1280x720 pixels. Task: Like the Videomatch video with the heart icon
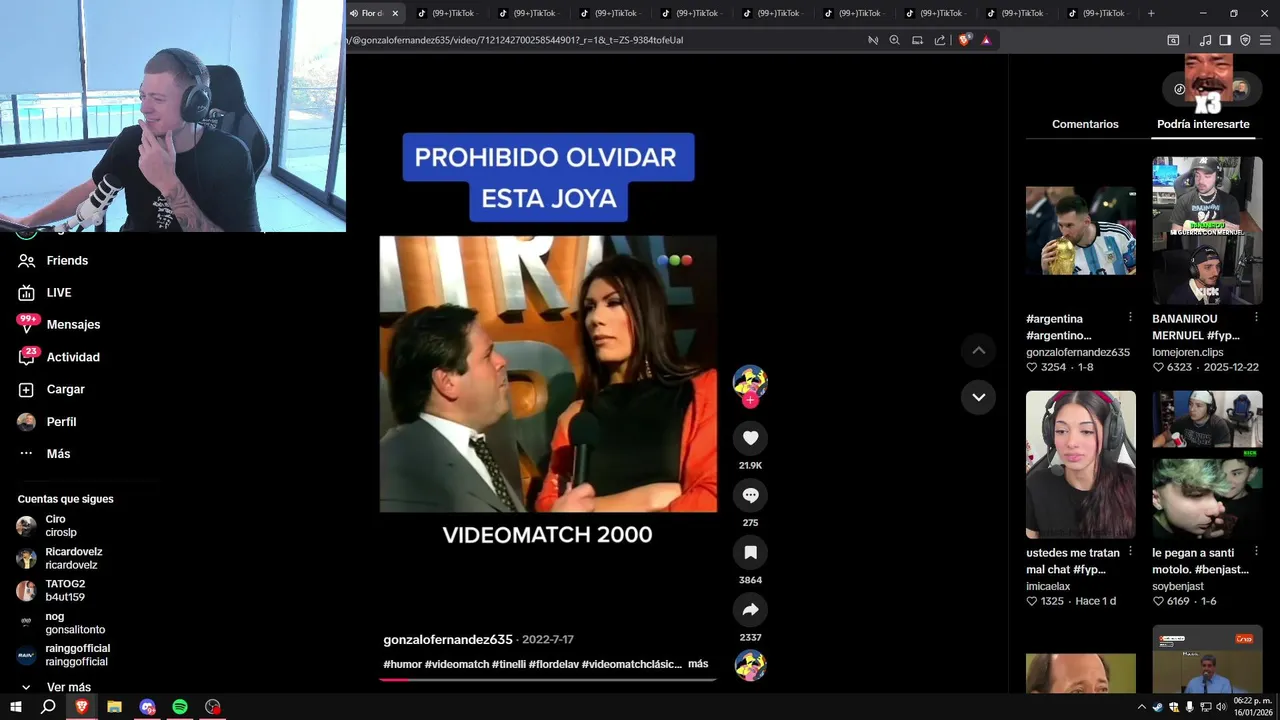[750, 438]
